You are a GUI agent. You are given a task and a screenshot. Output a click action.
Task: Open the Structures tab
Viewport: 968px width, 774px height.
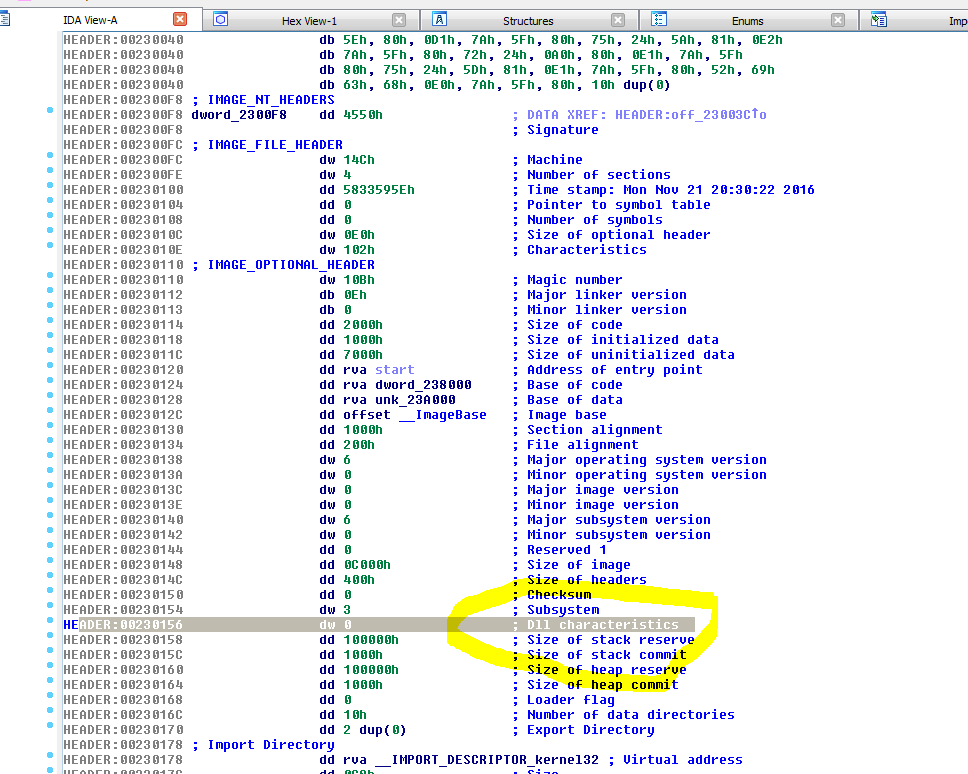click(x=528, y=21)
